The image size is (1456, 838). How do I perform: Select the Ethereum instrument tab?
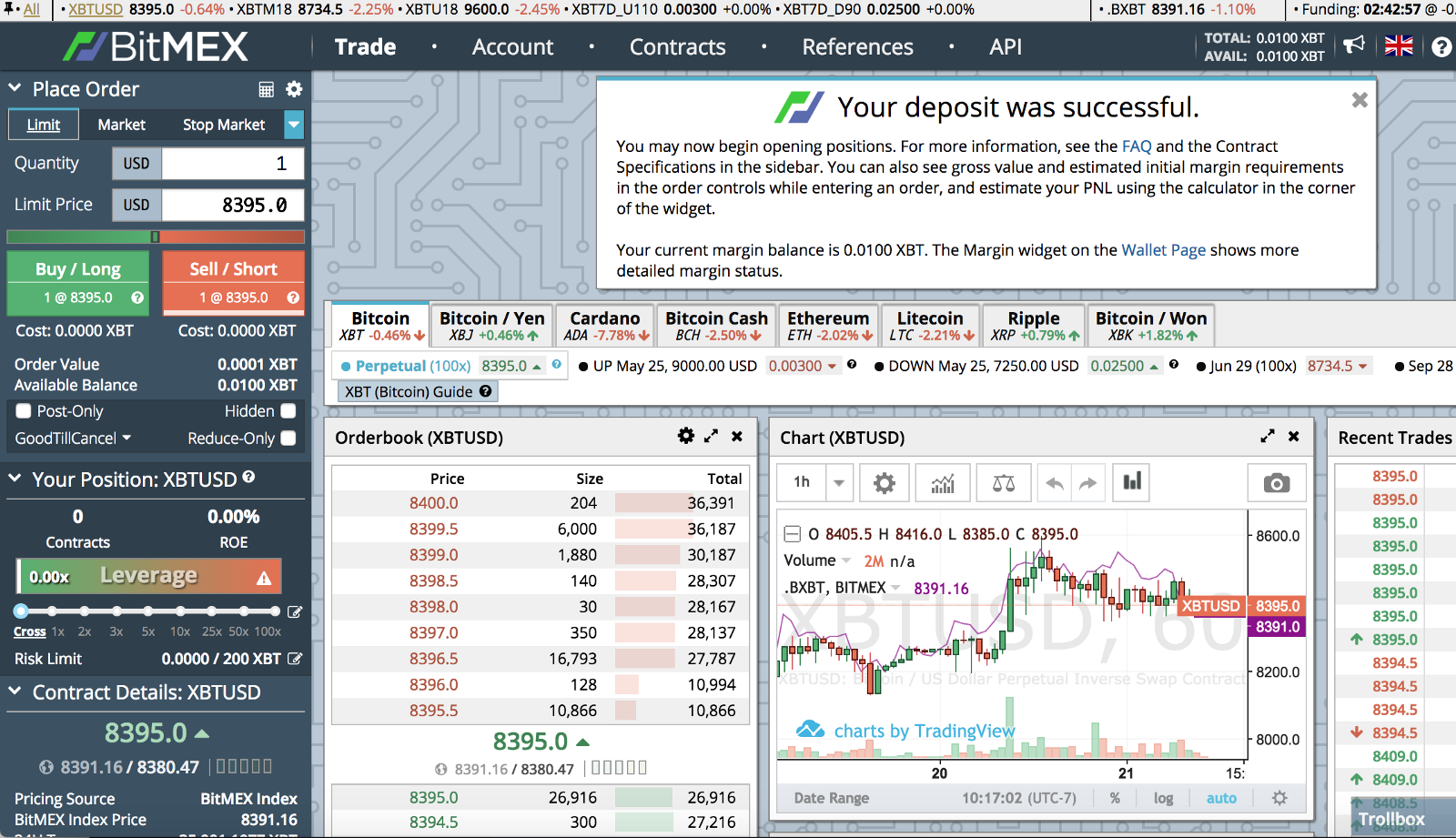828,326
